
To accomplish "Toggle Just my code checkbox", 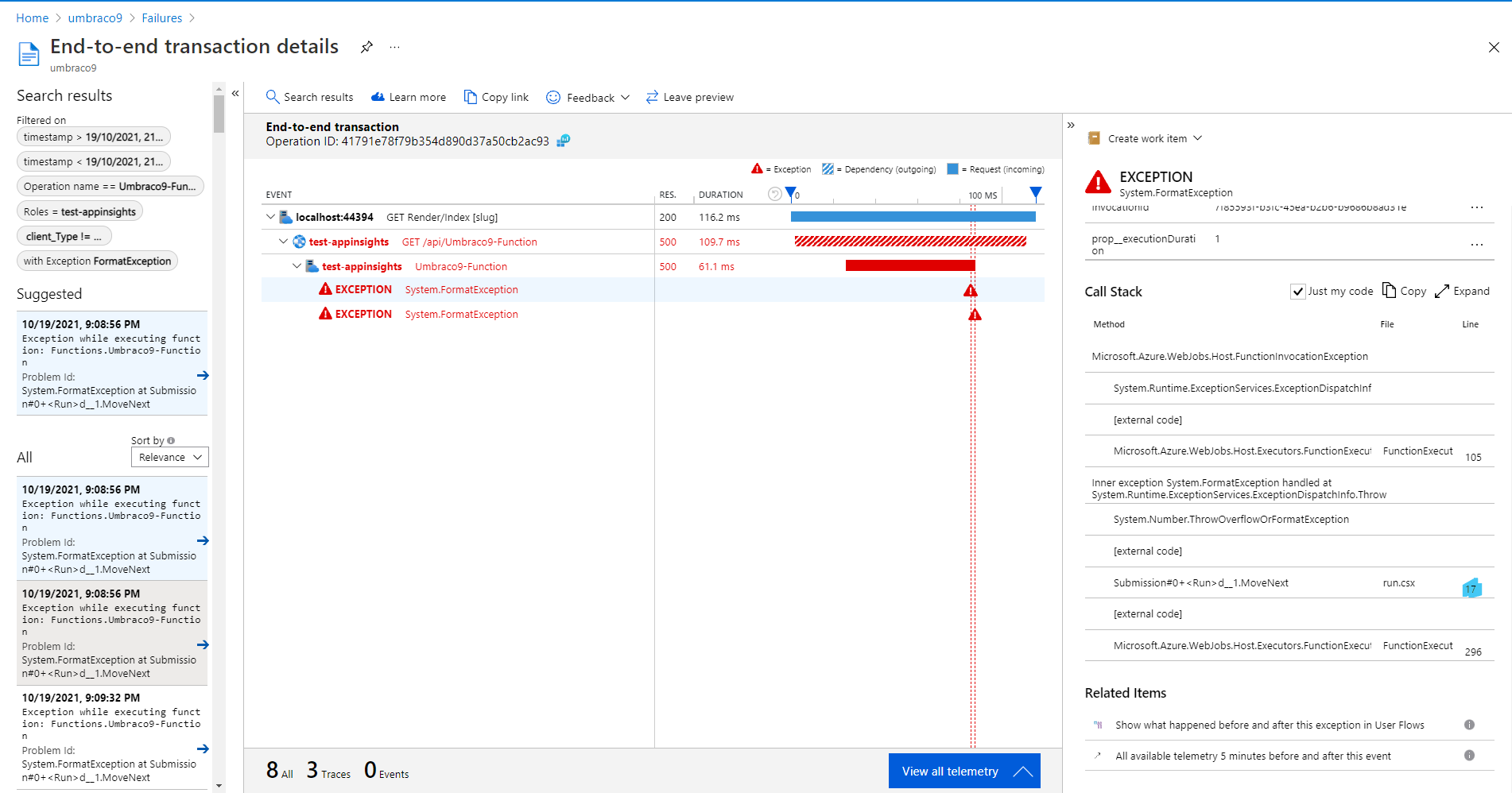I will tap(1298, 292).
